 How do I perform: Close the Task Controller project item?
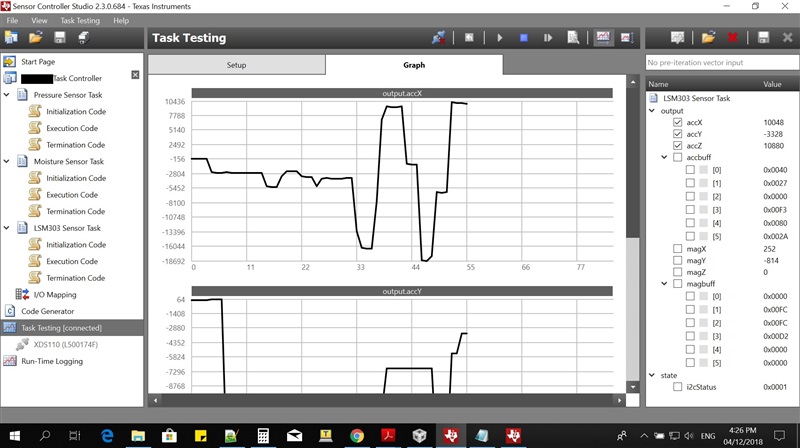click(x=135, y=75)
